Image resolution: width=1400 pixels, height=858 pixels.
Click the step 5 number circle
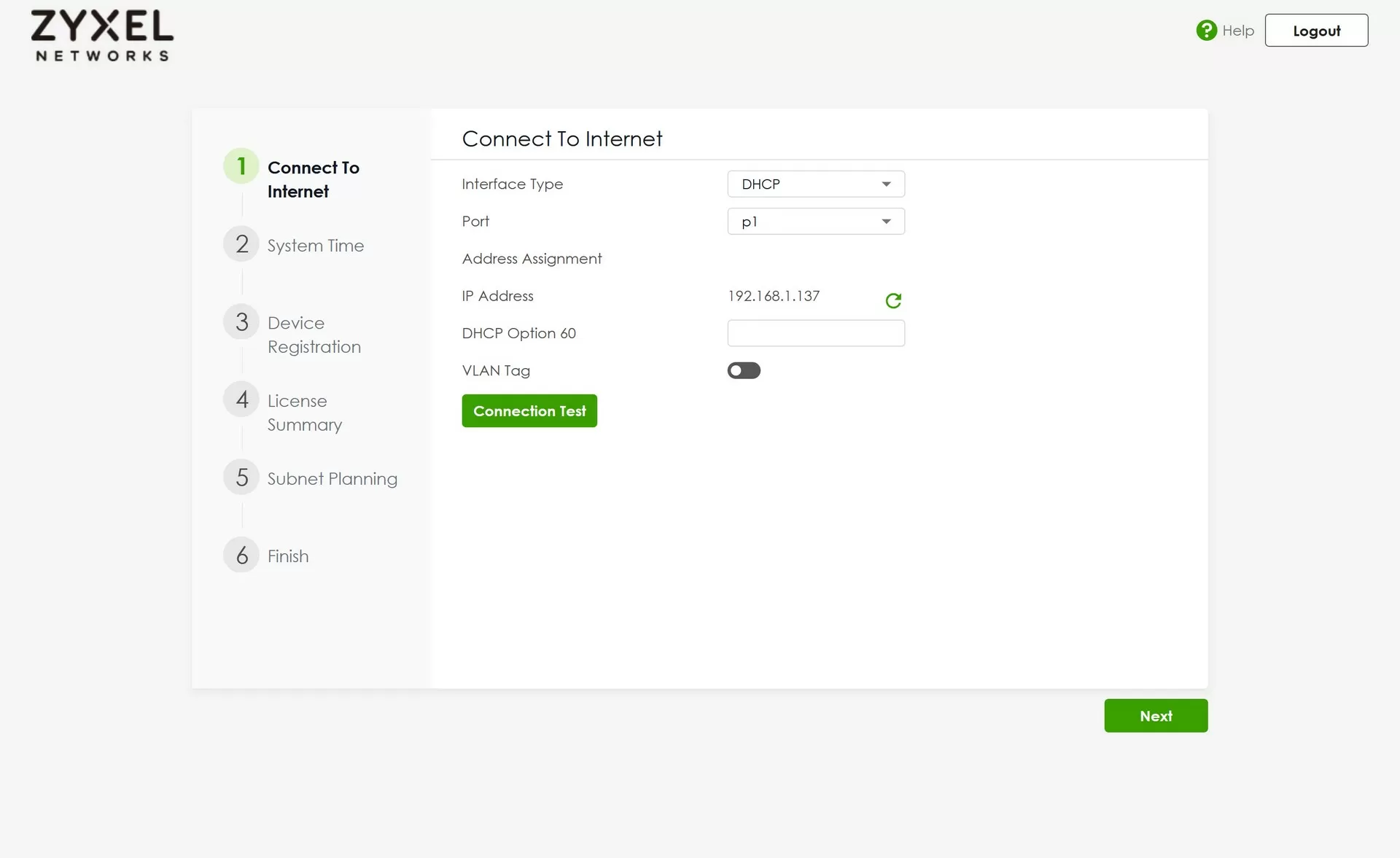point(241,477)
